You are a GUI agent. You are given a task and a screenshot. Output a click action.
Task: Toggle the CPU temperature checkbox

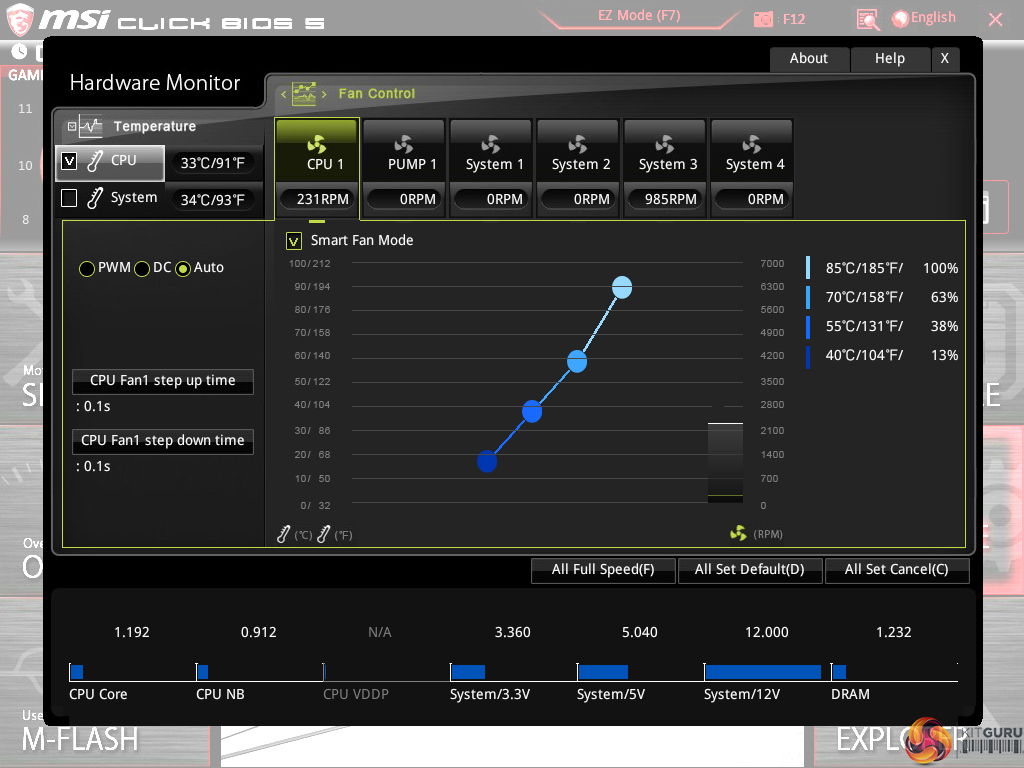[x=69, y=161]
